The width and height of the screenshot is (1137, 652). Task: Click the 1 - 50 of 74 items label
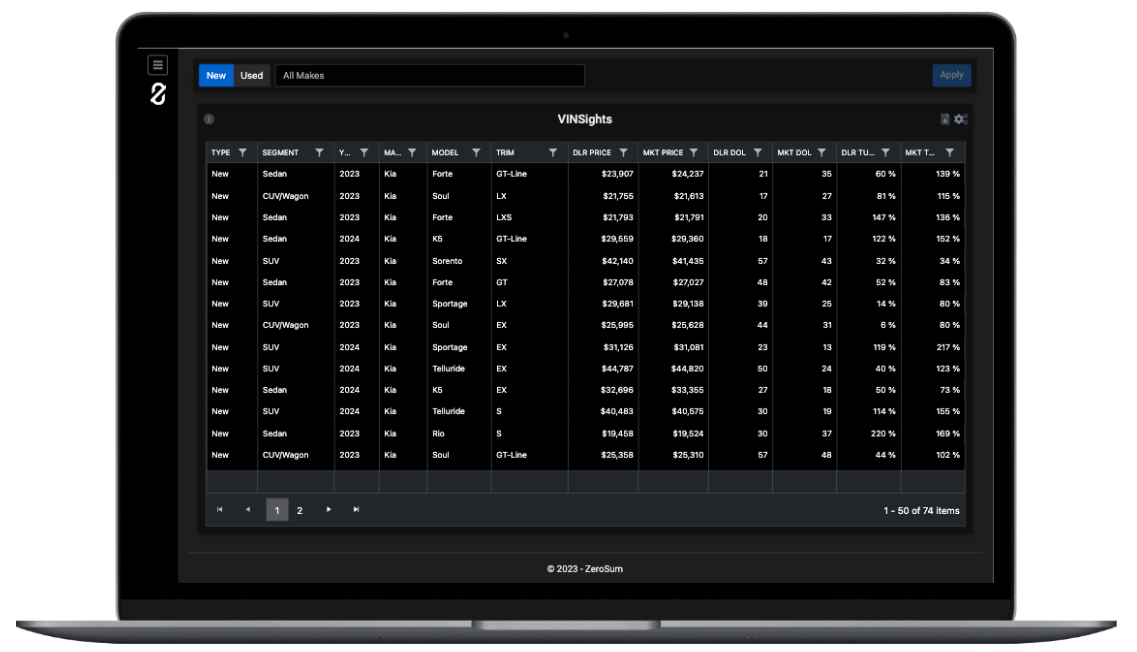921,511
